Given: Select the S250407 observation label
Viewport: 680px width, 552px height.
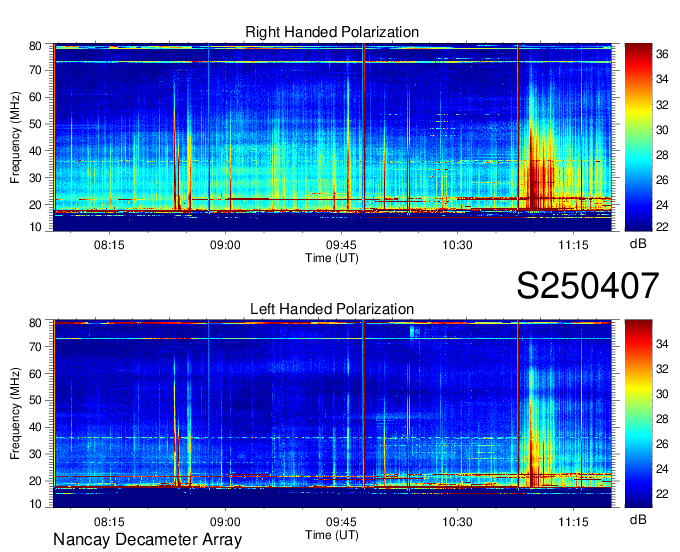Looking at the screenshot, I should (588, 286).
